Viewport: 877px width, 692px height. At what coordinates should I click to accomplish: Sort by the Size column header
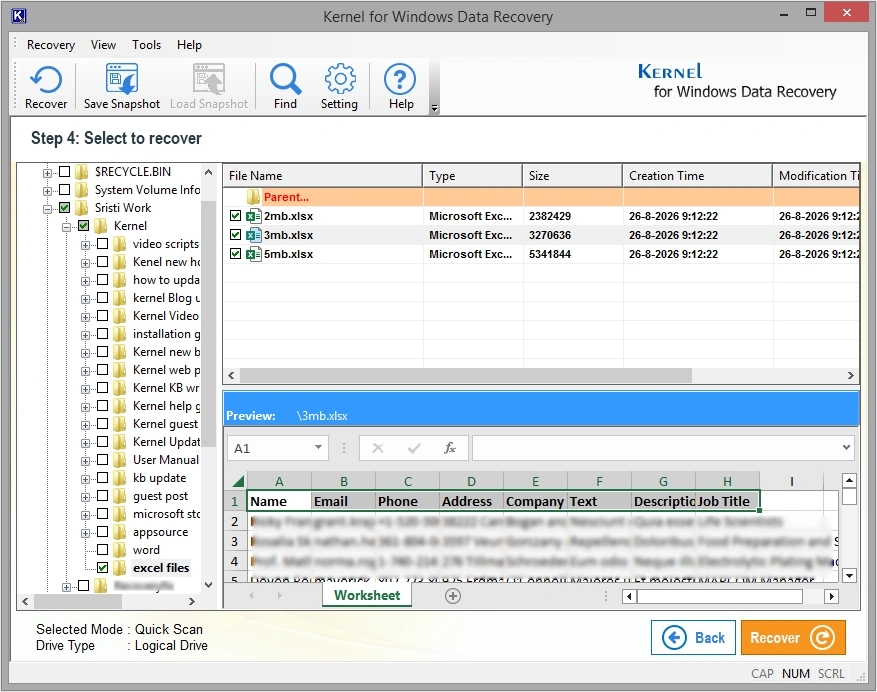(572, 176)
